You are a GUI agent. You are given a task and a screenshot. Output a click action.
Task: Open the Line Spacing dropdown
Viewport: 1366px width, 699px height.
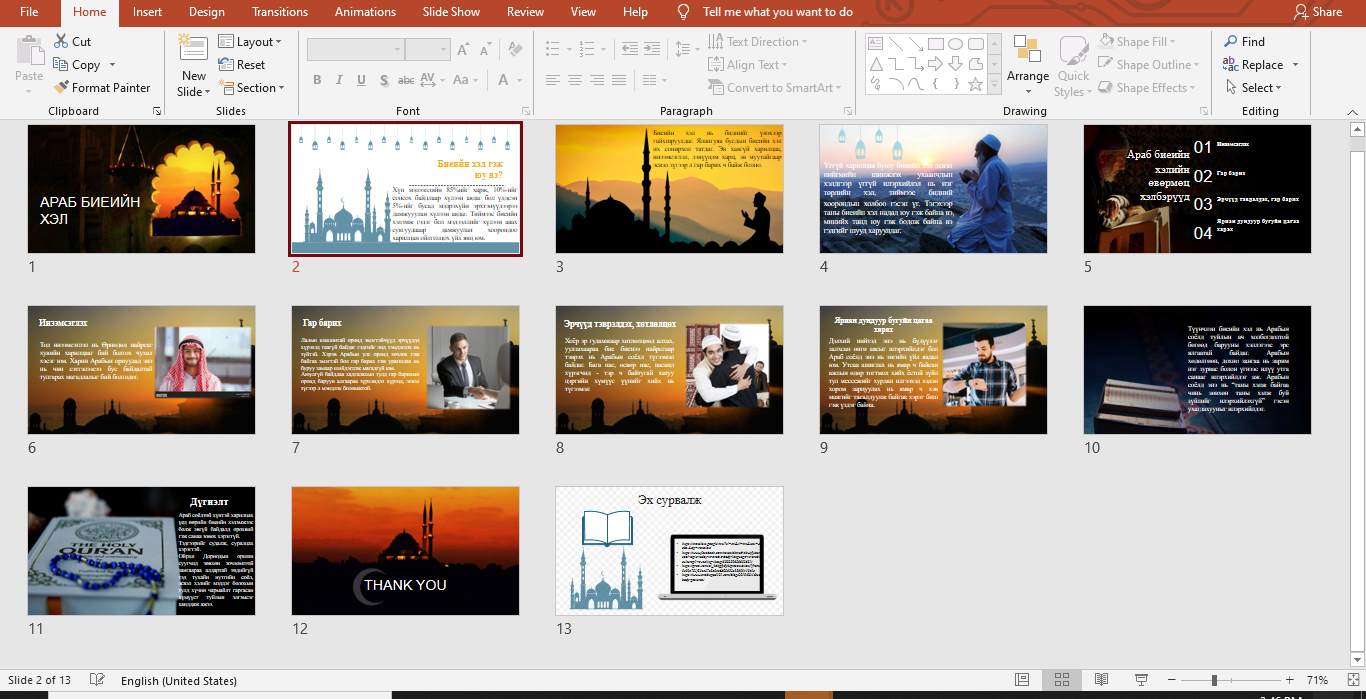point(686,48)
